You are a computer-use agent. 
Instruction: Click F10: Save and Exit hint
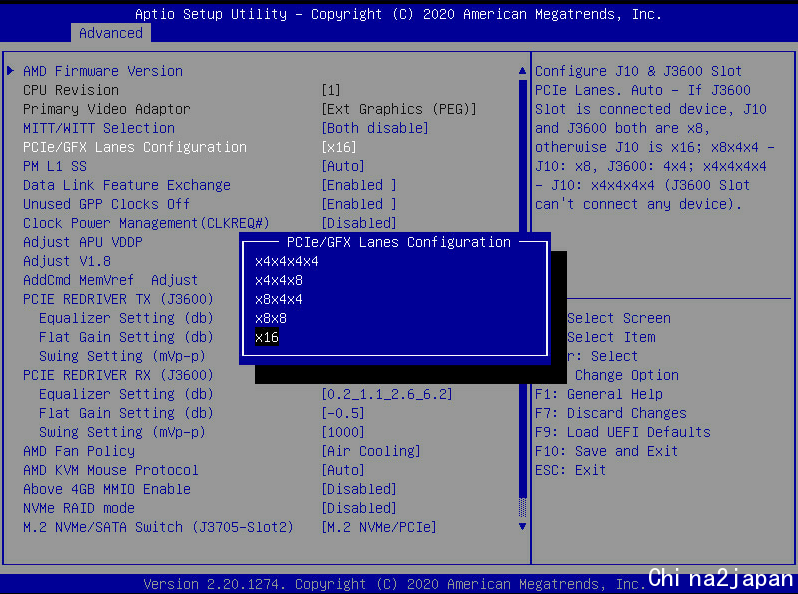(607, 451)
